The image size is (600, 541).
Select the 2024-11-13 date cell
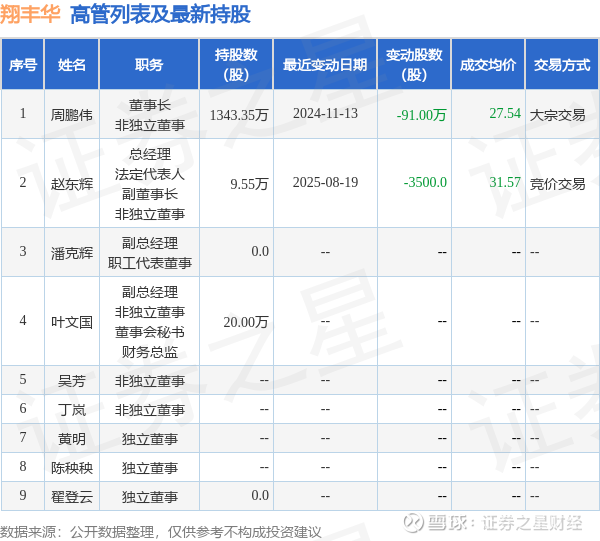tap(325, 113)
